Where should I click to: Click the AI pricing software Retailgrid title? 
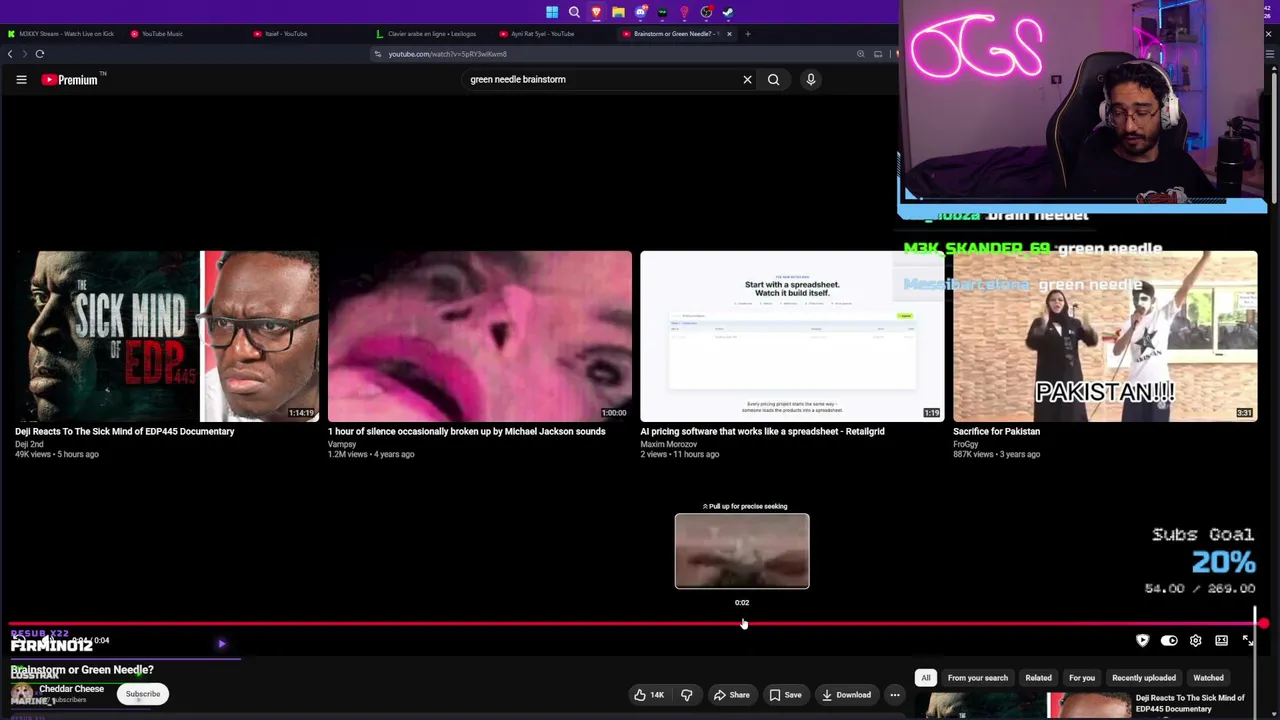762,432
